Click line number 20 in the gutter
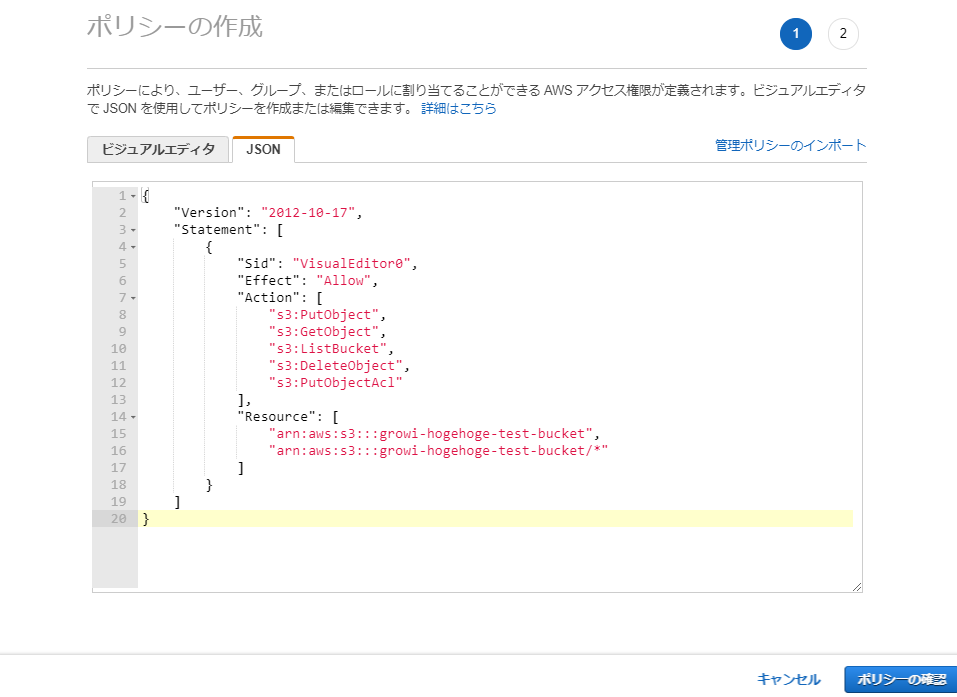 pyautogui.click(x=120, y=518)
